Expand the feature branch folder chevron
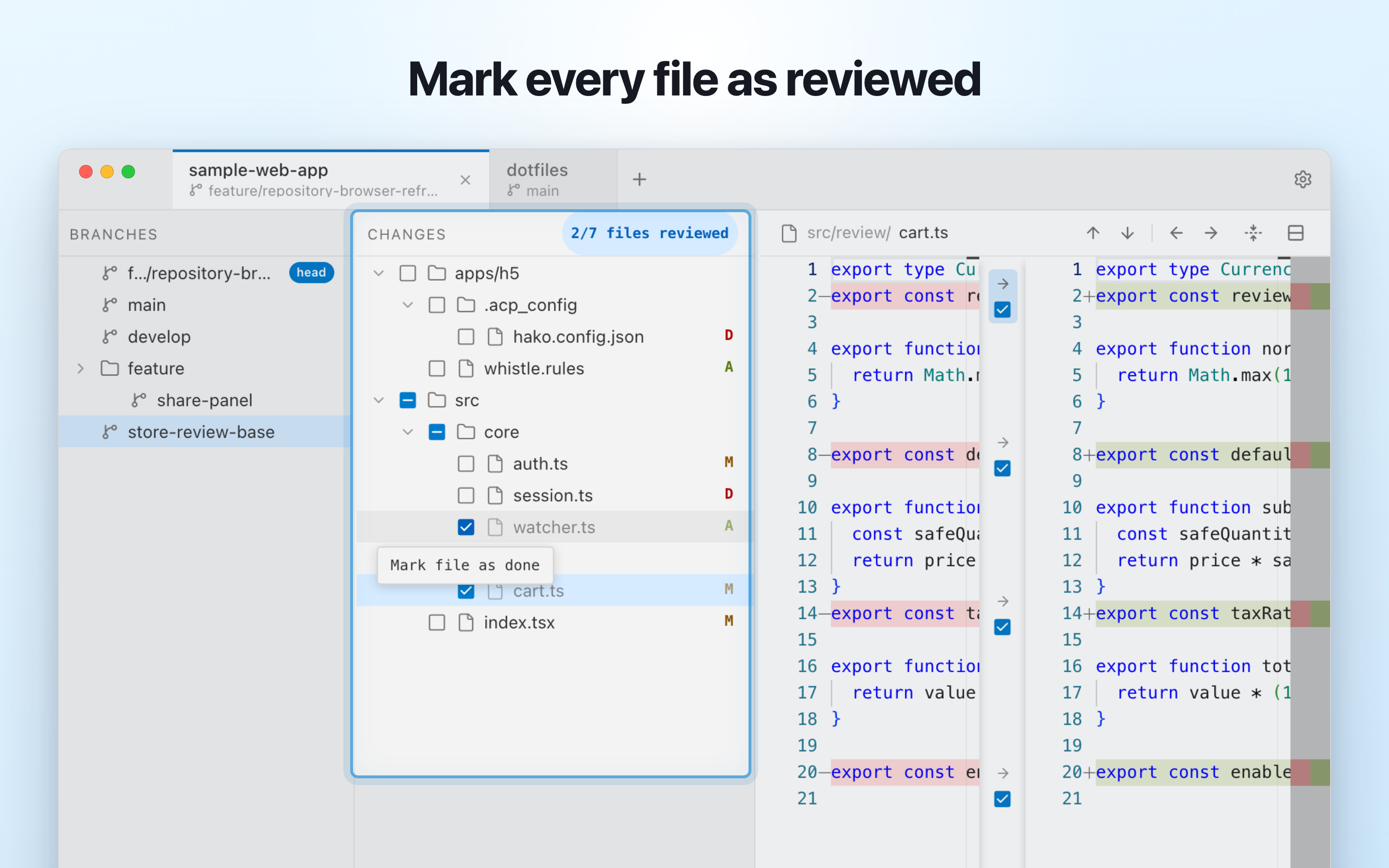Screen dimensions: 1389x868 click(81, 368)
